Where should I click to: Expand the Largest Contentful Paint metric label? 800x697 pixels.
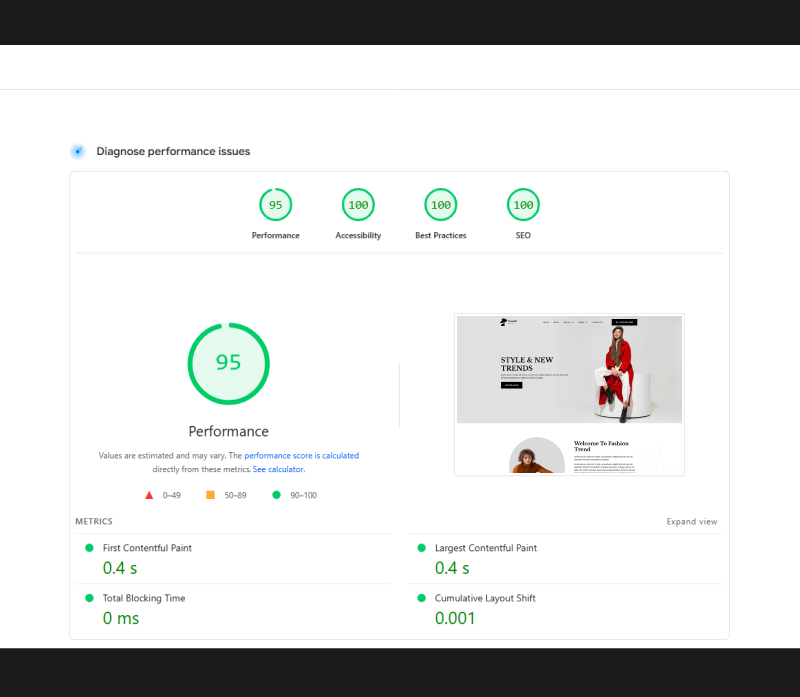point(485,548)
